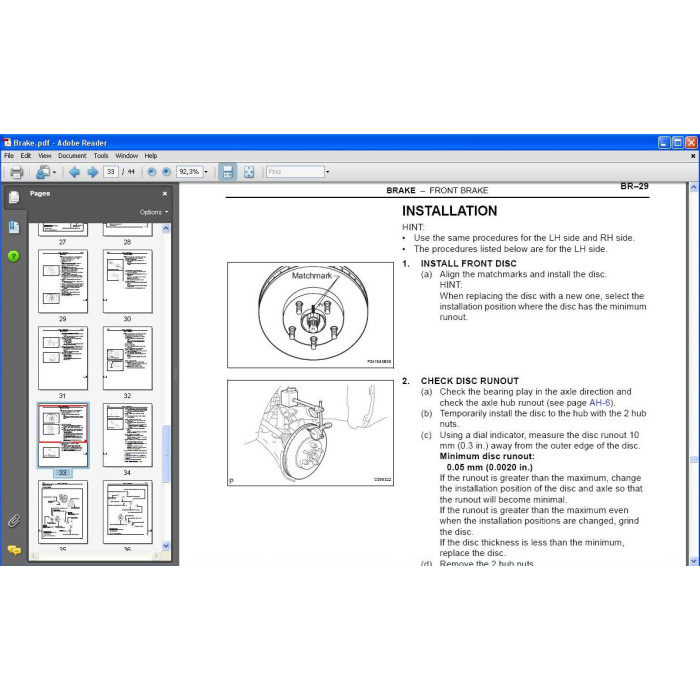
Task: Open the File menu
Action: pyautogui.click(x=9, y=156)
